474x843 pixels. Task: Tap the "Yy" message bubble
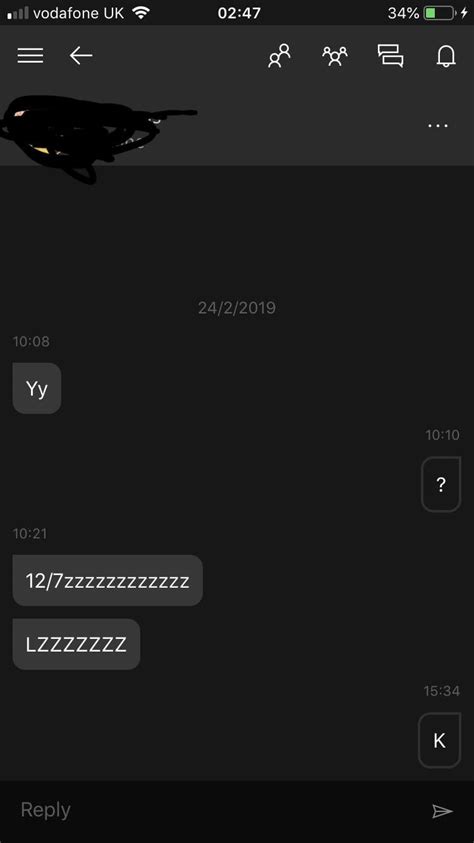click(x=37, y=389)
